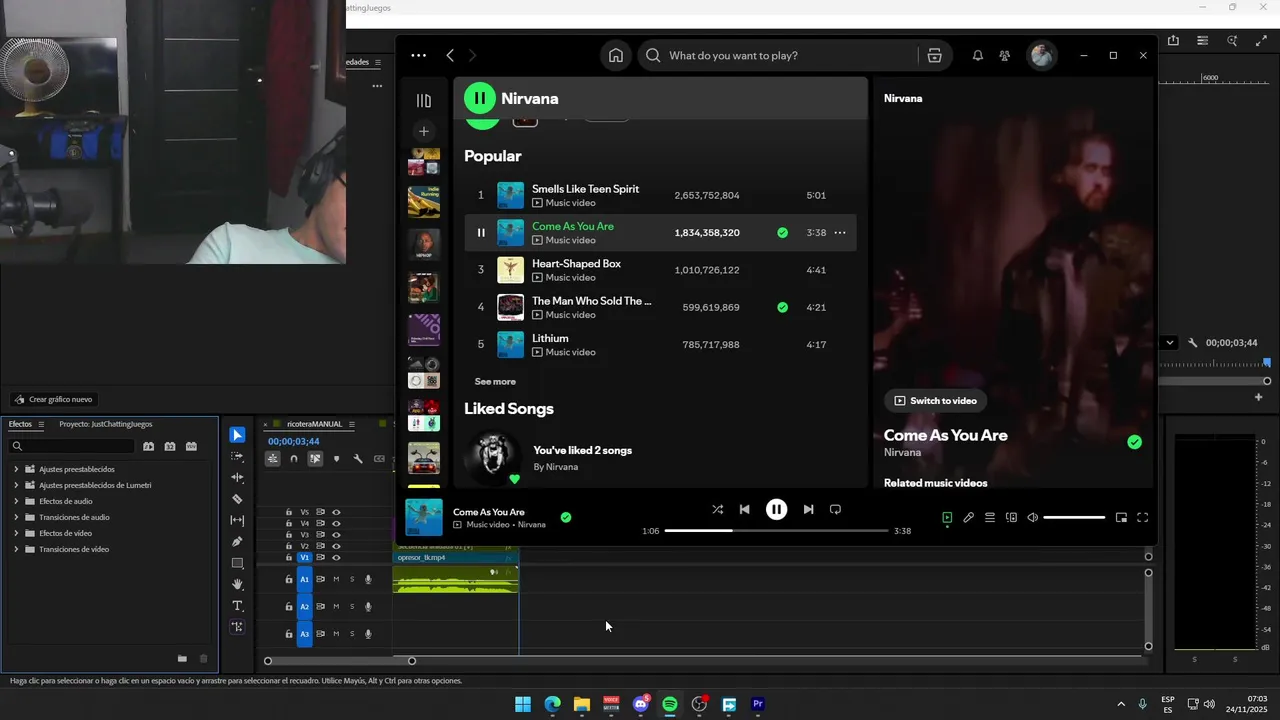Open Spotify three-dot main menu
This screenshot has height=720, width=1280.
point(418,56)
